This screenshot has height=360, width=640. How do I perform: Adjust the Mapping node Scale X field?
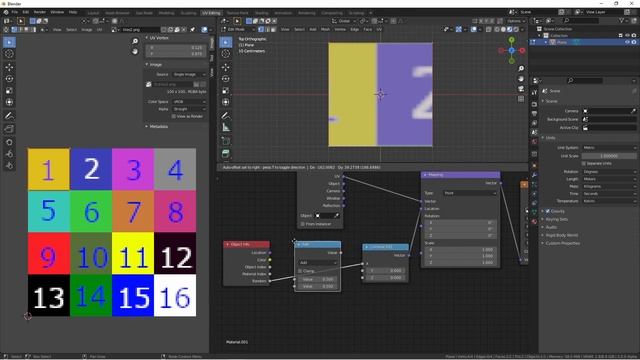(460, 249)
